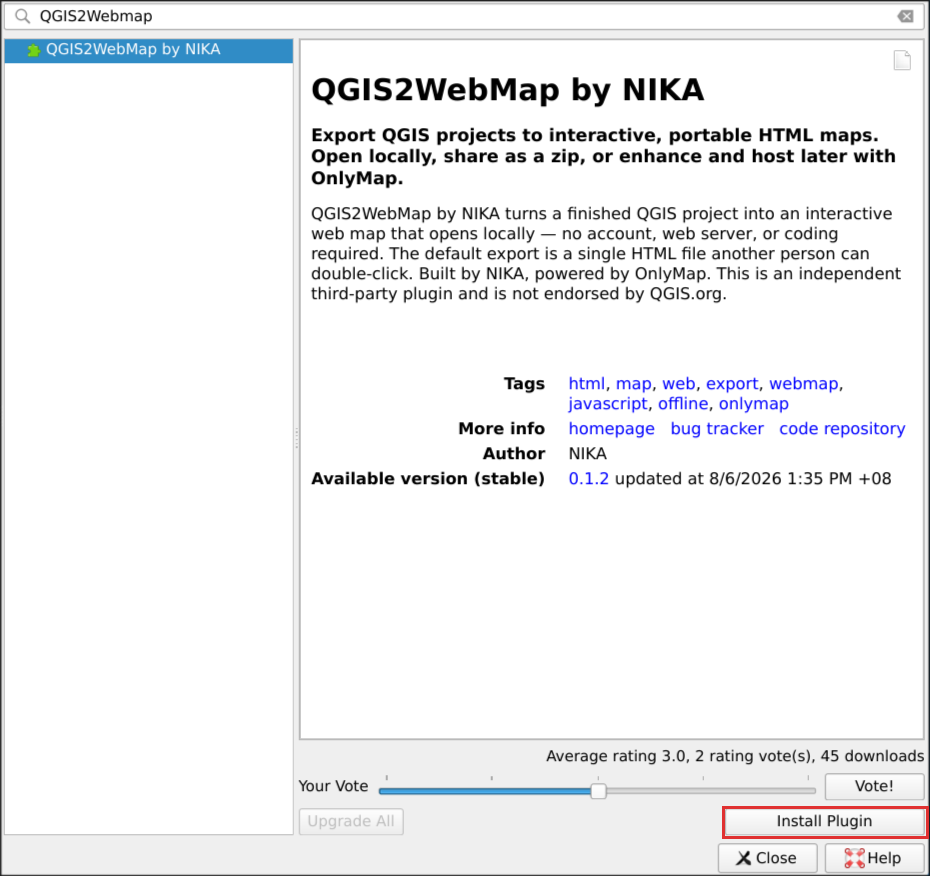Open the webmap tag link

pyautogui.click(x=804, y=384)
